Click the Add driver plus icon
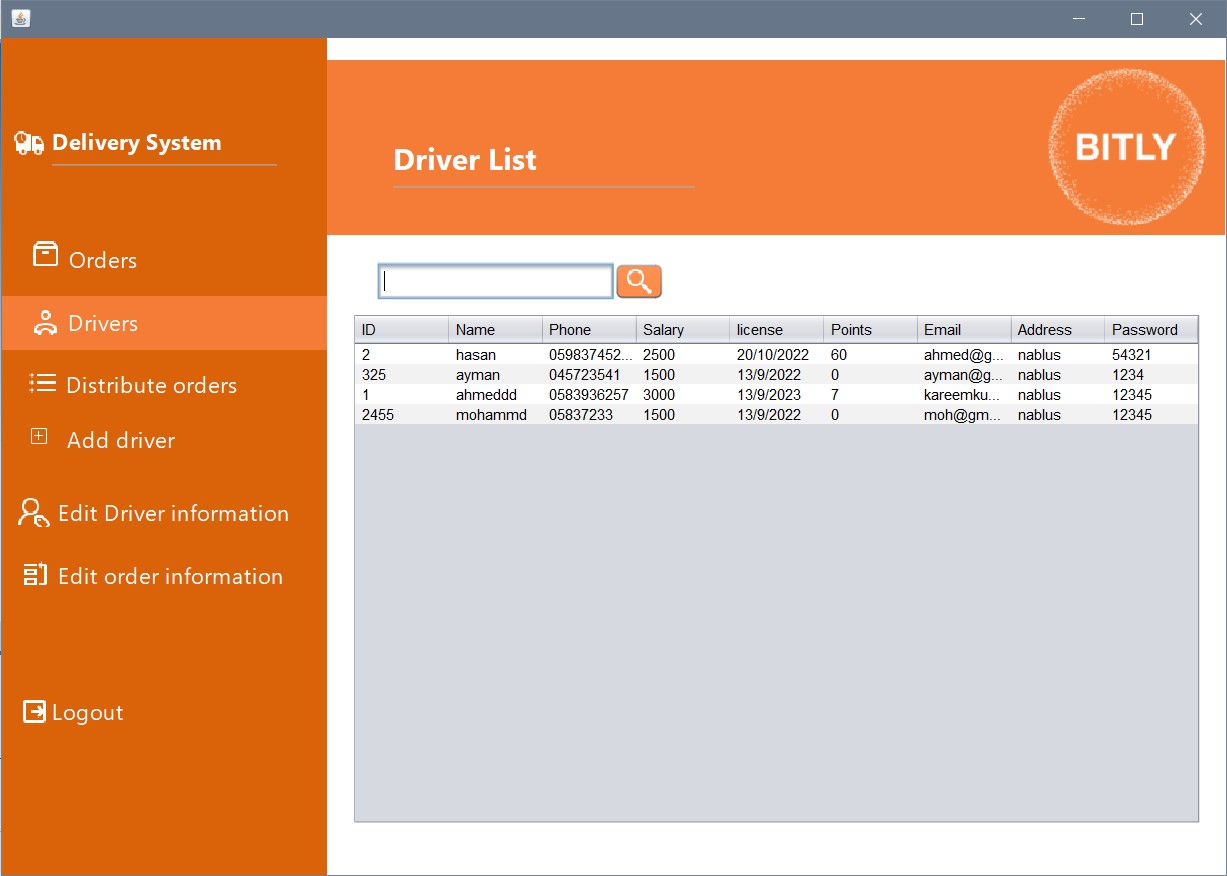Image resolution: width=1227 pixels, height=876 pixels. (39, 436)
